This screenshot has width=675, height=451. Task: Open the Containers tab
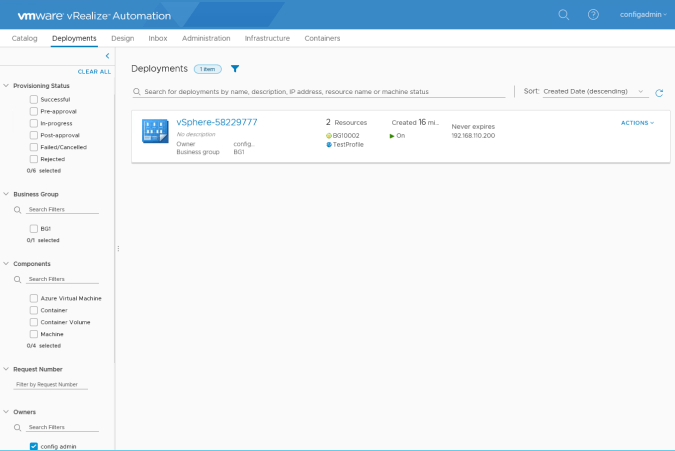coord(322,38)
